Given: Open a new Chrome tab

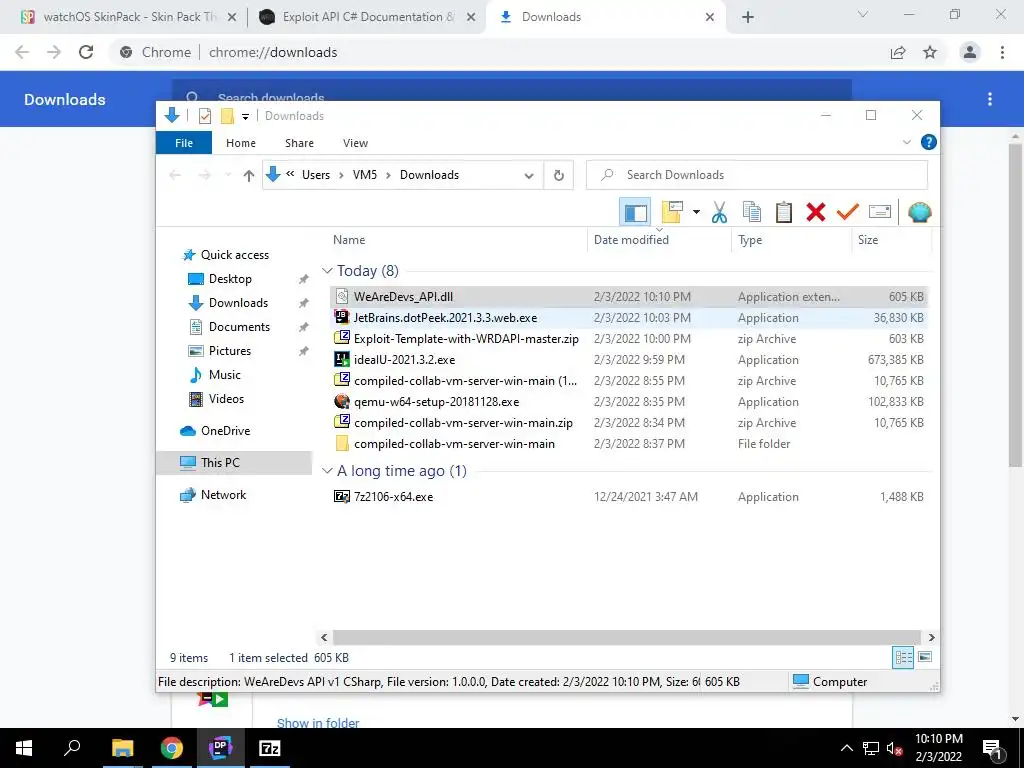Looking at the screenshot, I should [x=748, y=18].
